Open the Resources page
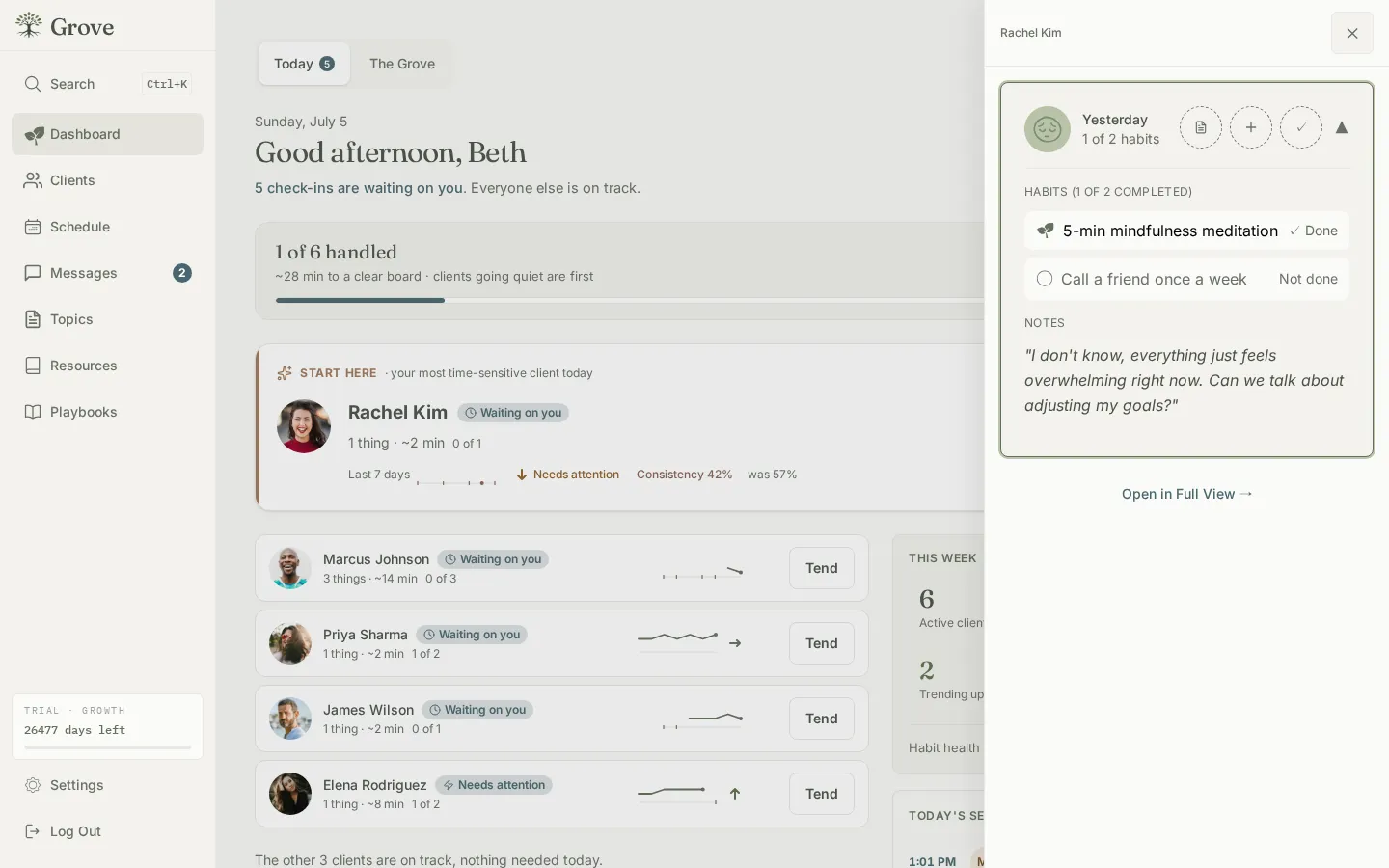This screenshot has width=1389, height=868. coord(107,366)
